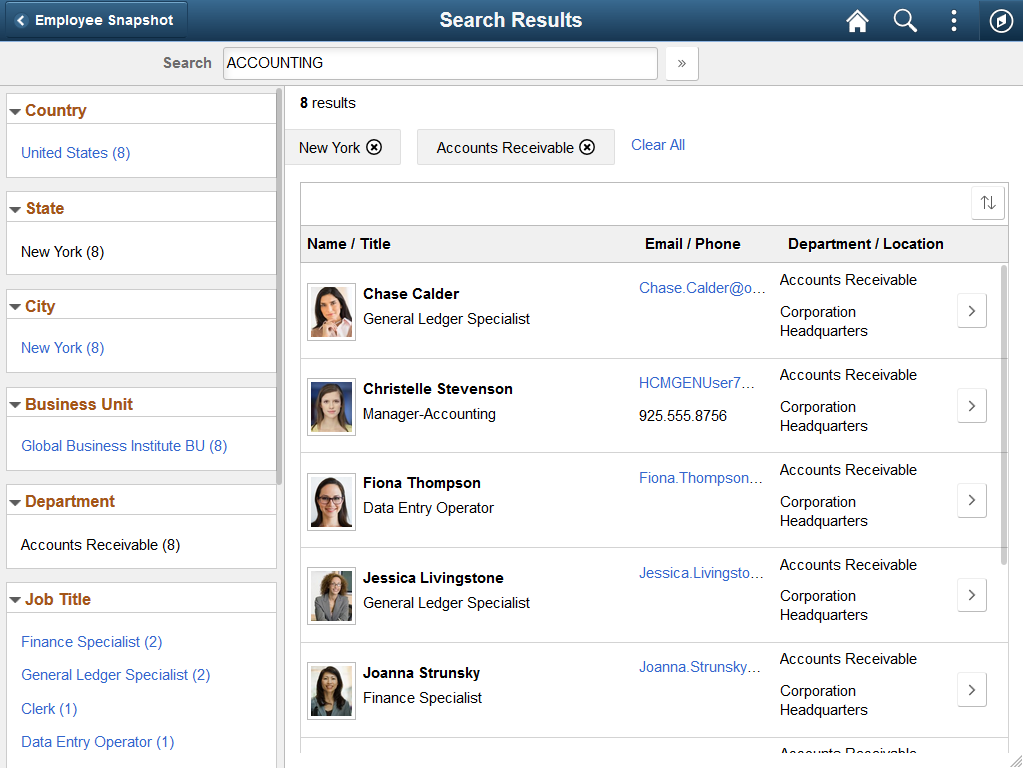Click the facet panel vertical scrollbar
This screenshot has width=1023, height=768.
coord(279,287)
